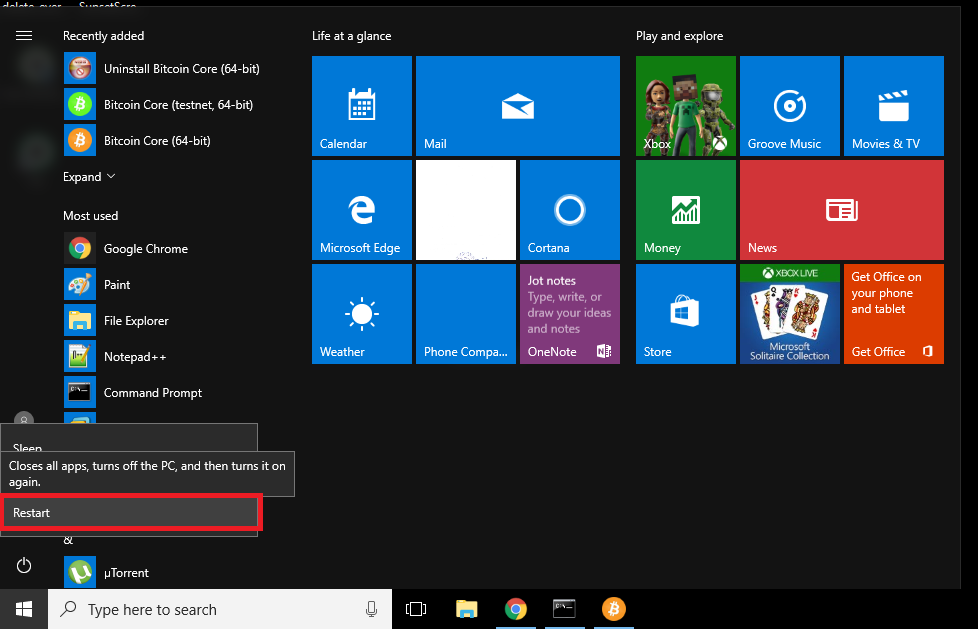Expand the Recently added list
Viewport: 978px width, 629px height.
tap(89, 177)
